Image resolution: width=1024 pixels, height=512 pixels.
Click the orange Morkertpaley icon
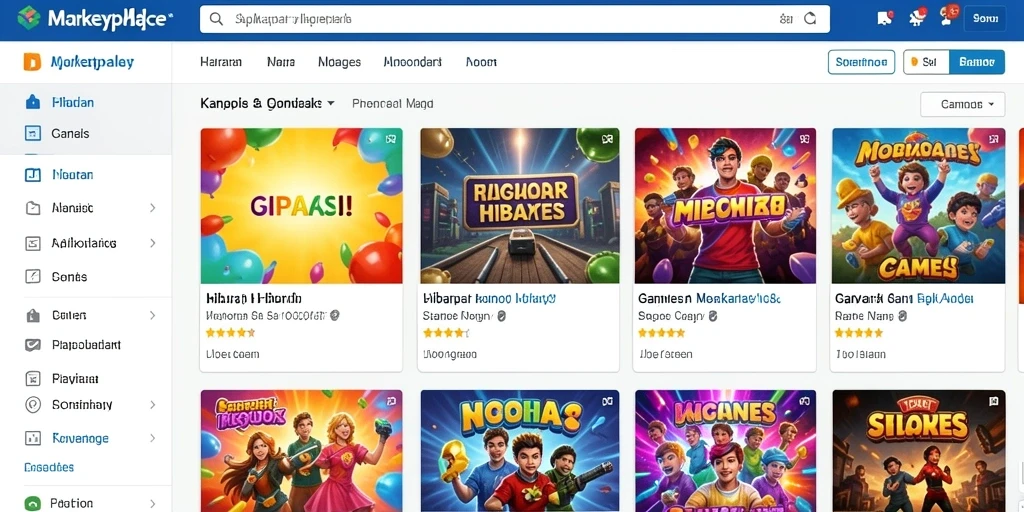31,62
